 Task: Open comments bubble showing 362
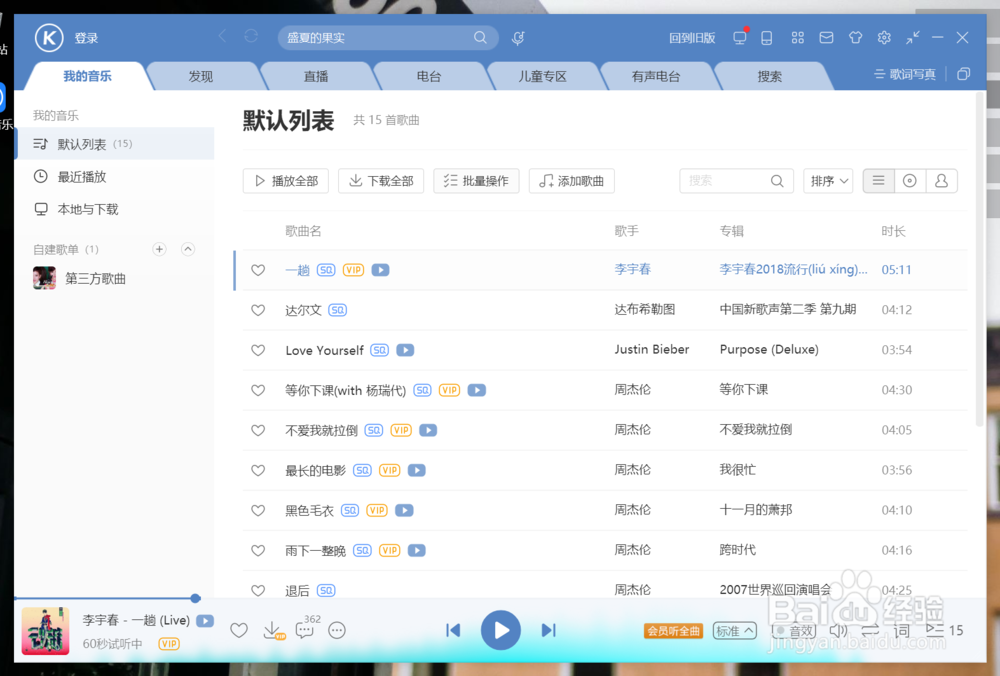306,629
